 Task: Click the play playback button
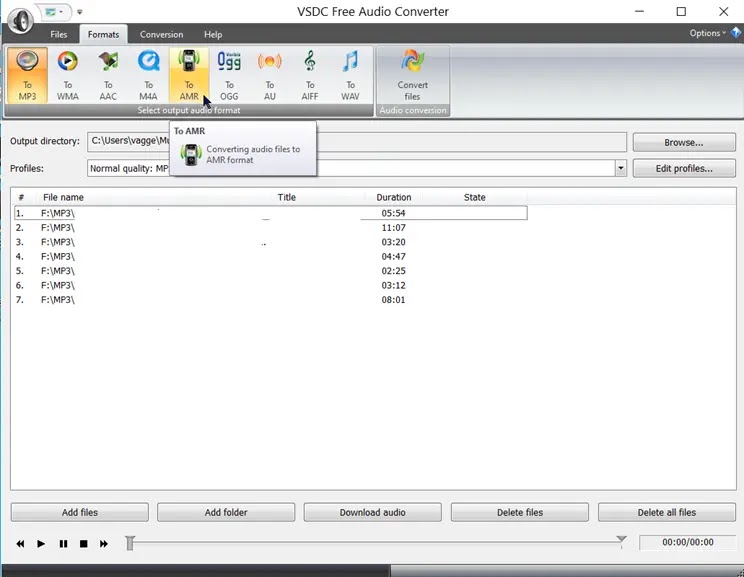coord(41,544)
